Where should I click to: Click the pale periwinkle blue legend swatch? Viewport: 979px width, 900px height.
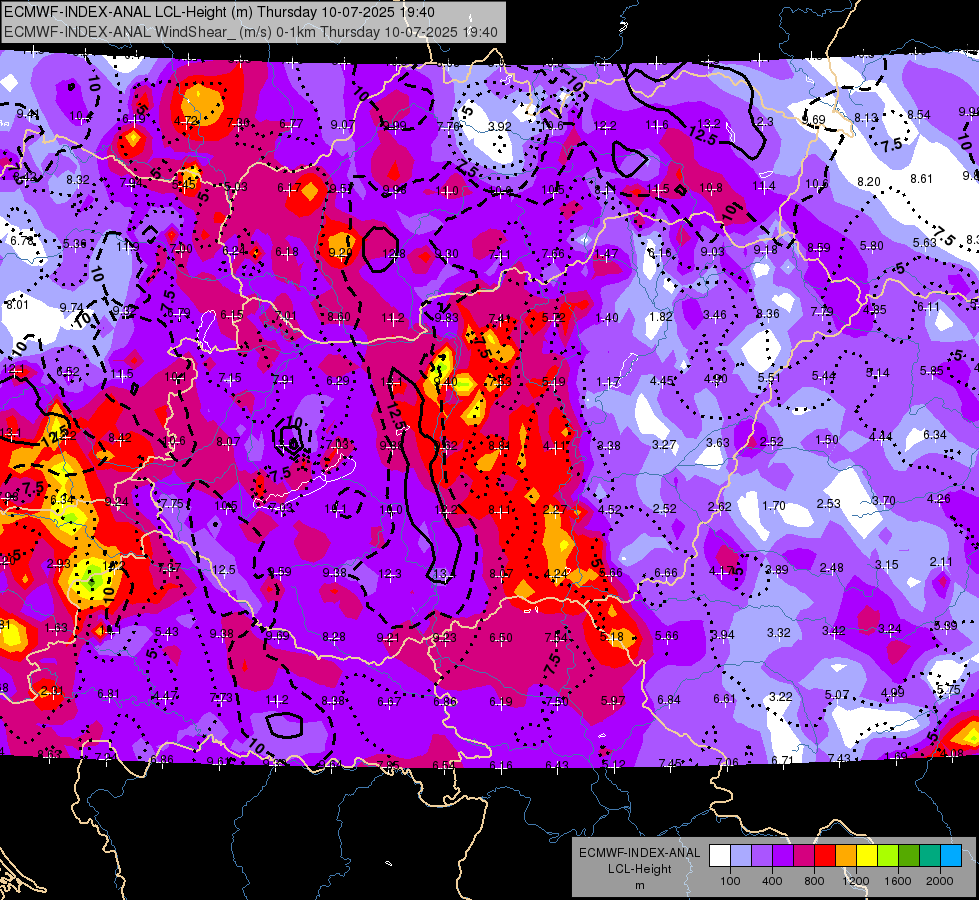click(x=741, y=855)
